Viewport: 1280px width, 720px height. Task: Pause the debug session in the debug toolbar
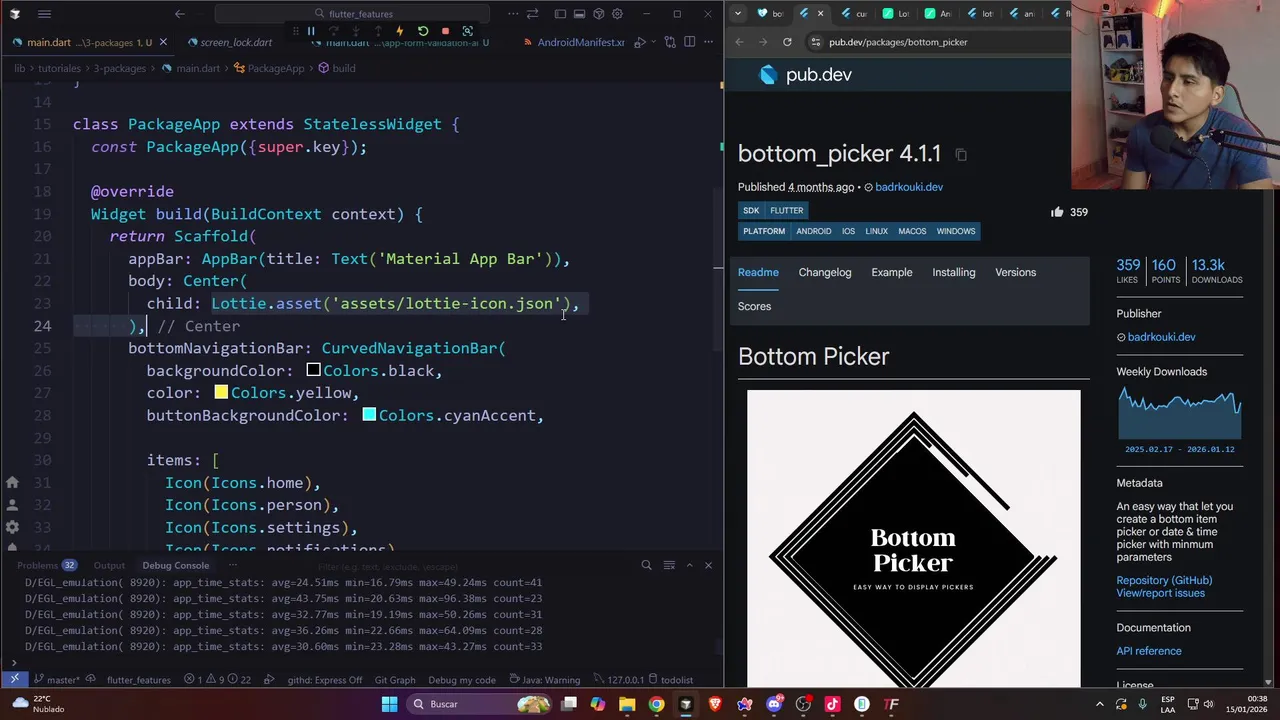[311, 31]
